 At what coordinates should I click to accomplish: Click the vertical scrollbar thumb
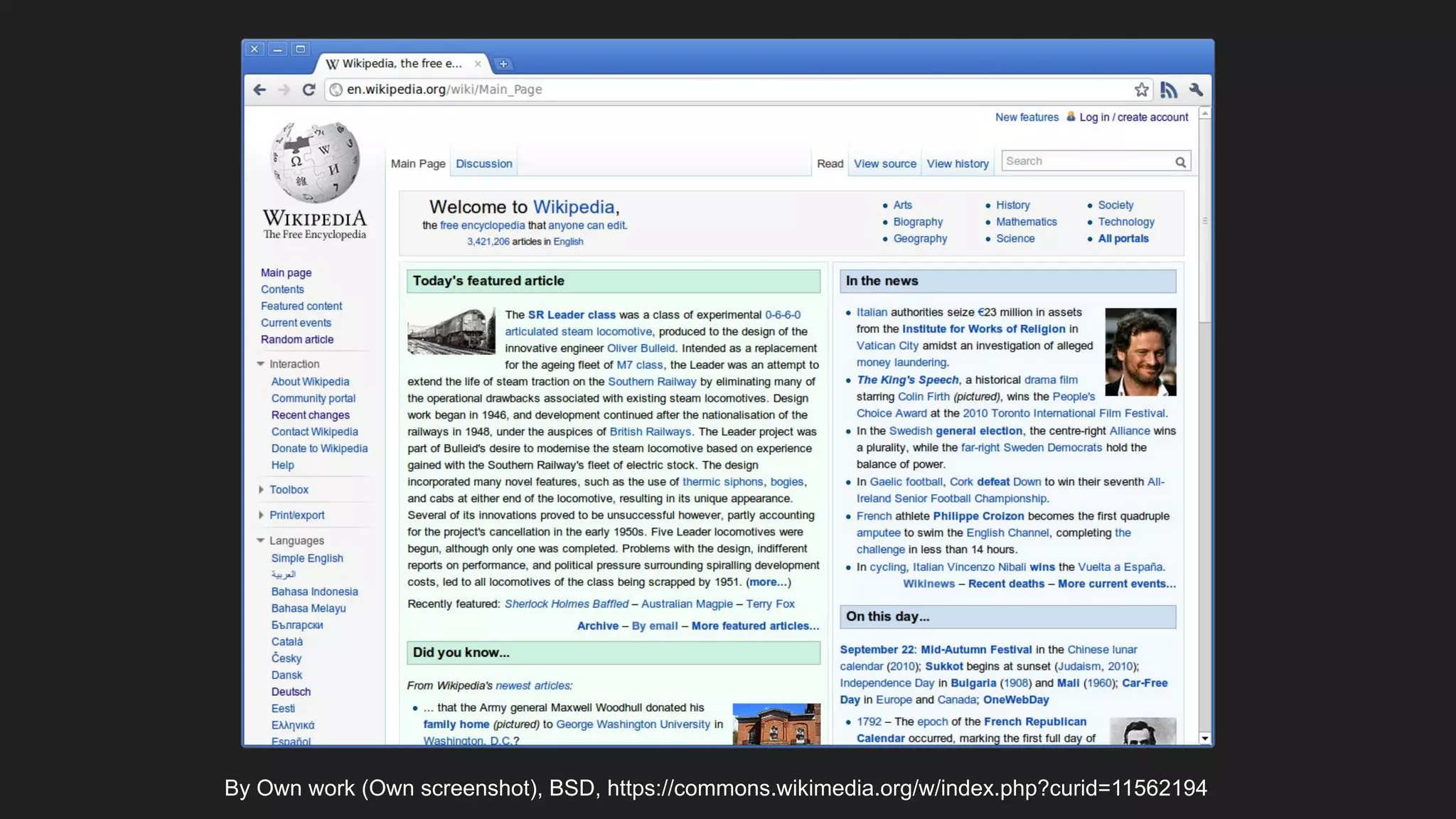pos(1204,221)
